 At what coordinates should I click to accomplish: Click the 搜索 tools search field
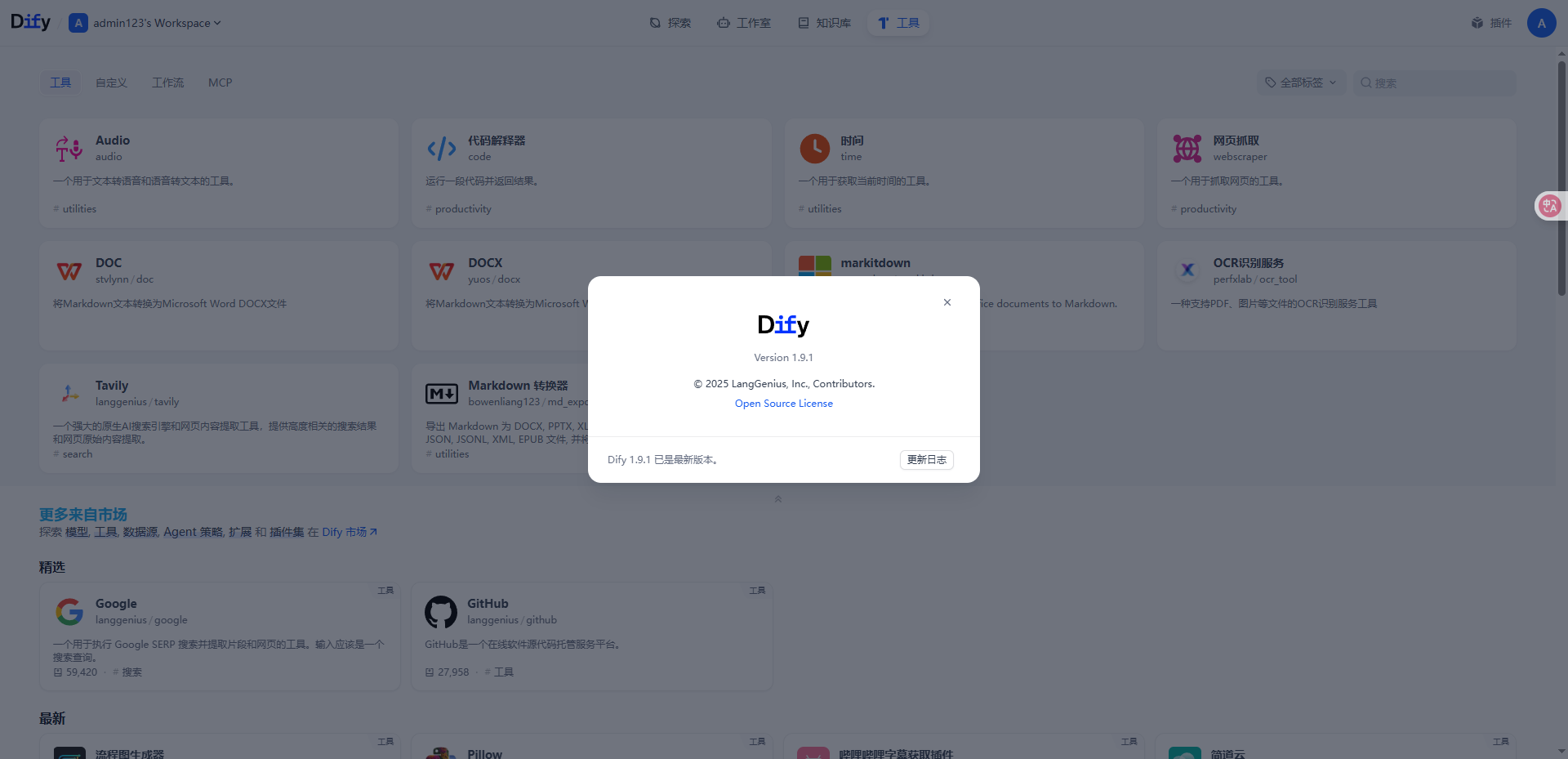pos(1435,83)
